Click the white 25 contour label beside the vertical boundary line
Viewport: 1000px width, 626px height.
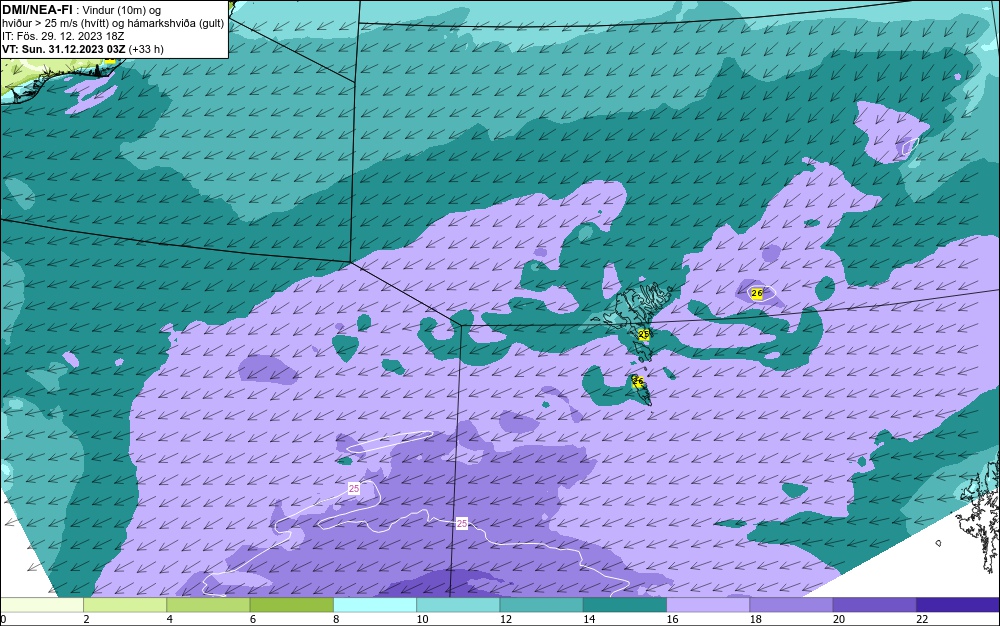[462, 523]
